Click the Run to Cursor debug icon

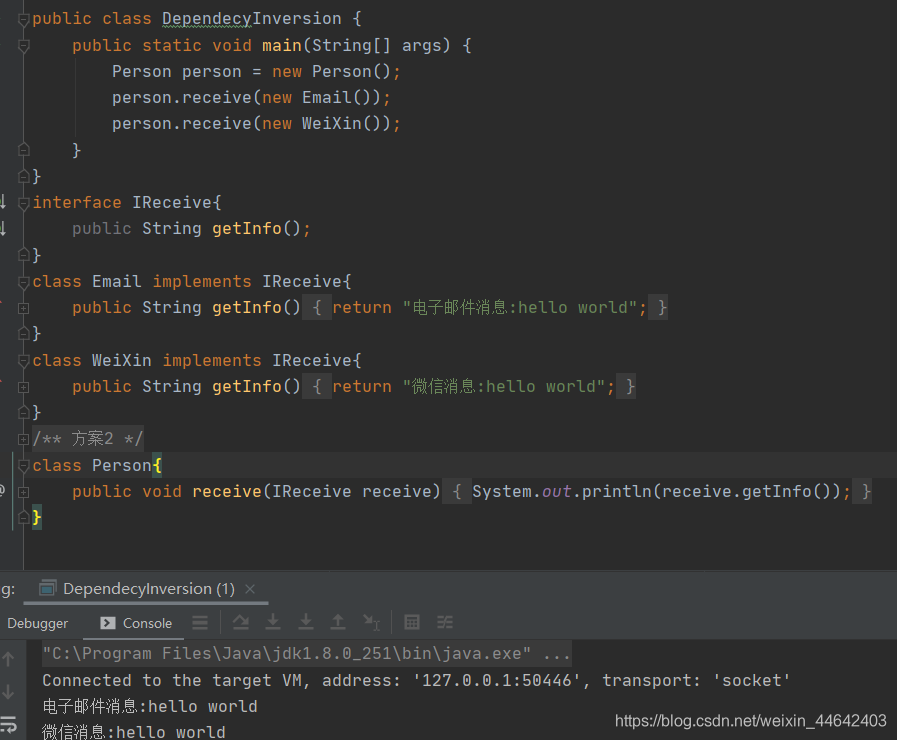pos(371,622)
